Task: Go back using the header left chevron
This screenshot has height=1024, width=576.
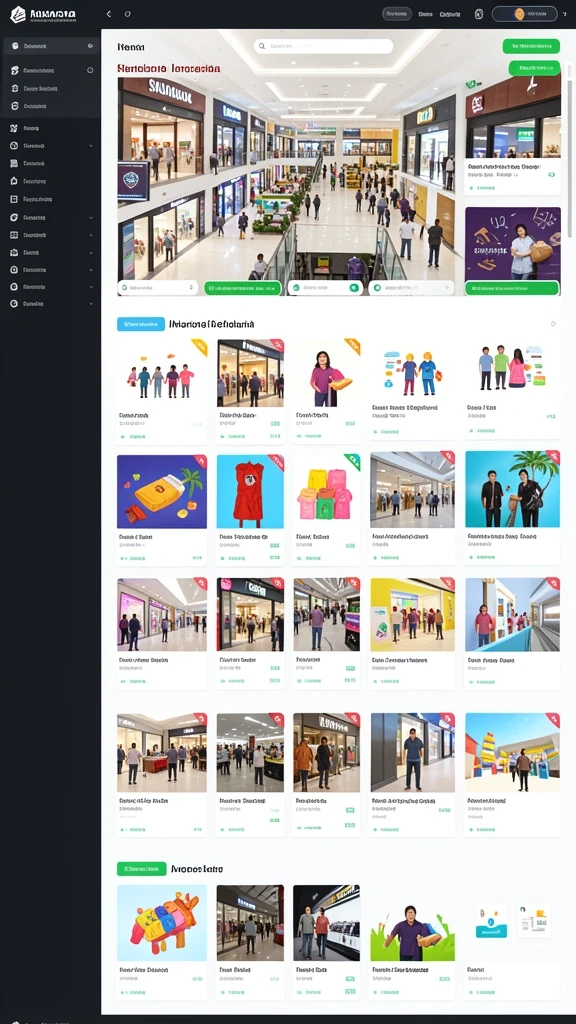Action: (x=109, y=14)
